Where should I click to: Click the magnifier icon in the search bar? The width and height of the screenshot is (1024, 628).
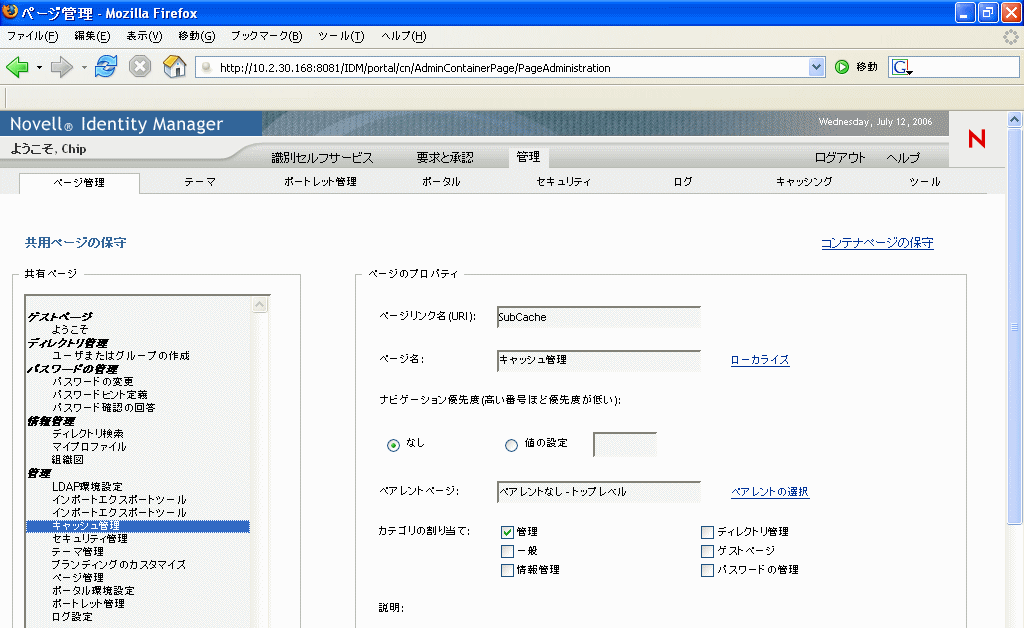pos(902,66)
